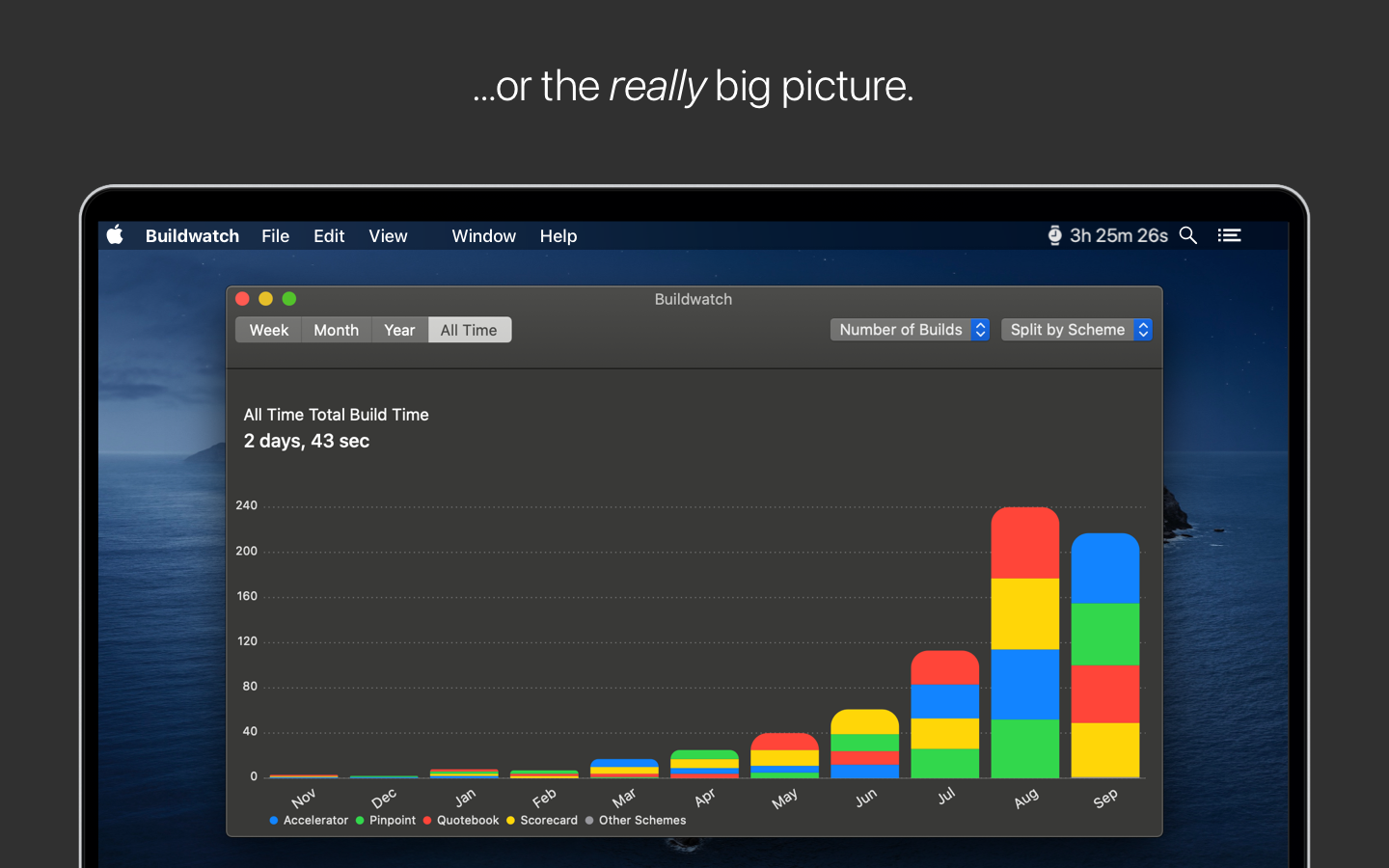Open the Help menu
Viewport: 1389px width, 868px height.
click(558, 235)
